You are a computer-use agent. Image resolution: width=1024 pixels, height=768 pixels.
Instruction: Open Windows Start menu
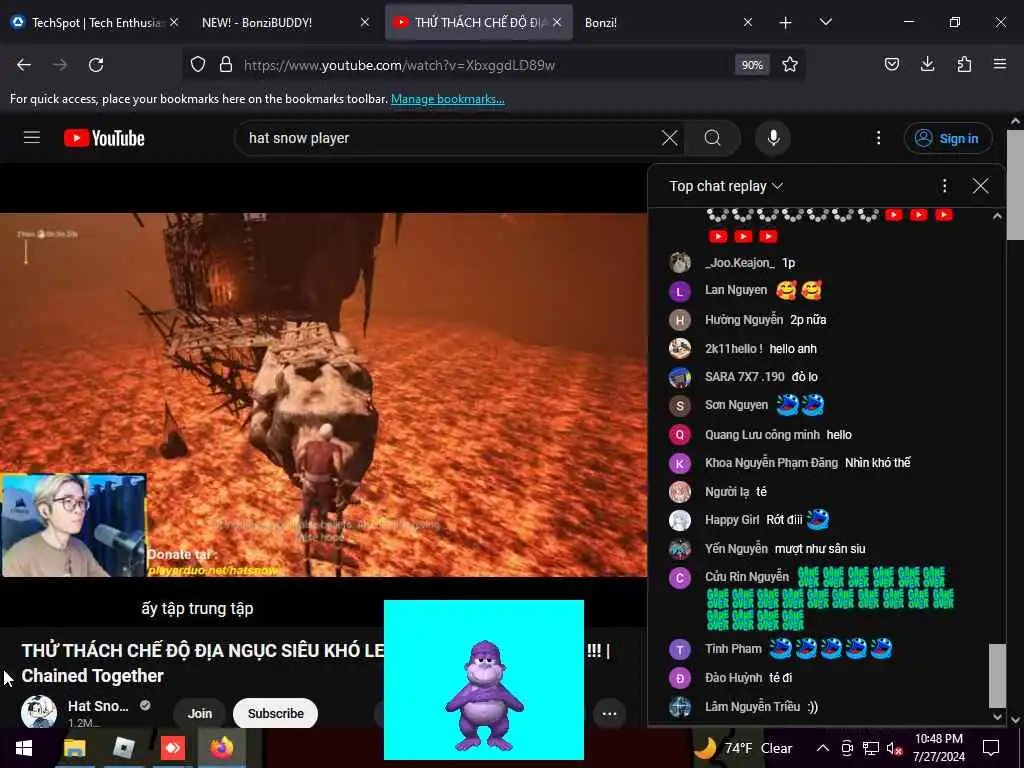coord(24,748)
